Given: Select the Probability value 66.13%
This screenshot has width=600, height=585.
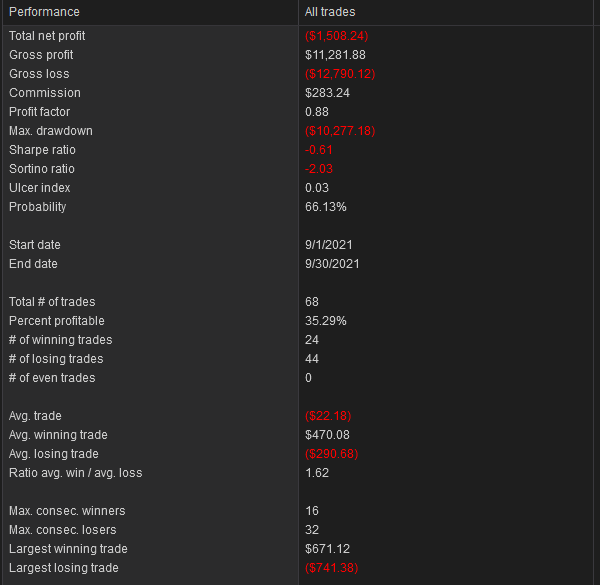Looking at the screenshot, I should click(326, 207).
